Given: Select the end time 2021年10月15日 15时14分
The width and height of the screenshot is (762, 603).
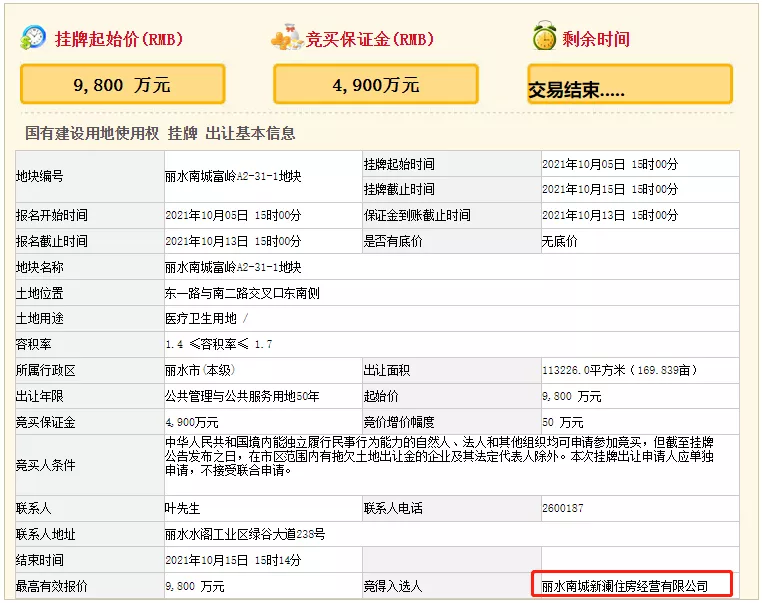Looking at the screenshot, I should pos(233,561).
